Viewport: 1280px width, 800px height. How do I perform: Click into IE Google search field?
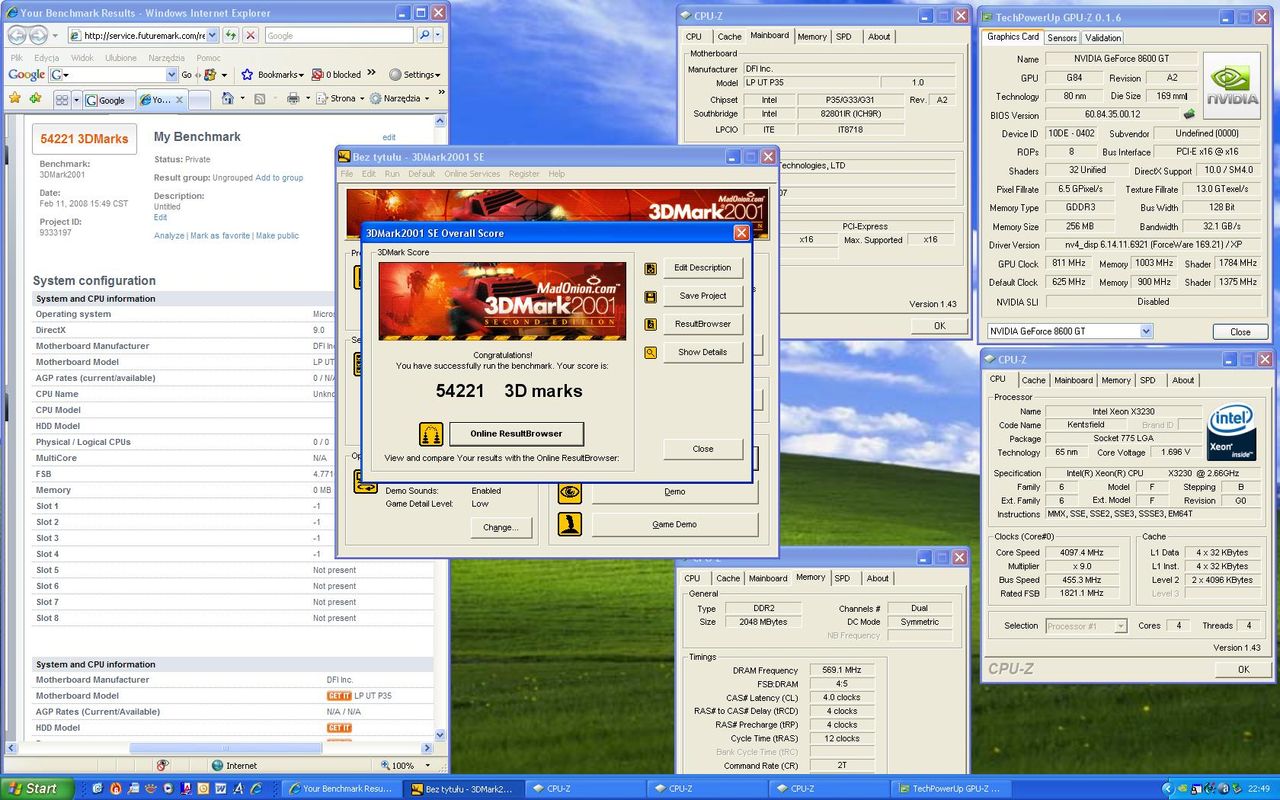[x=338, y=35]
